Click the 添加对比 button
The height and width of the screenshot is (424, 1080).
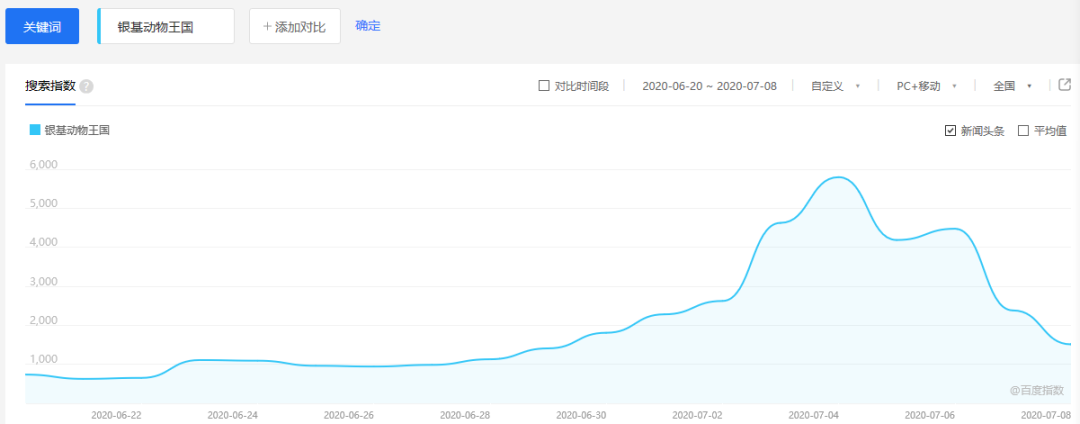pyautogui.click(x=295, y=26)
